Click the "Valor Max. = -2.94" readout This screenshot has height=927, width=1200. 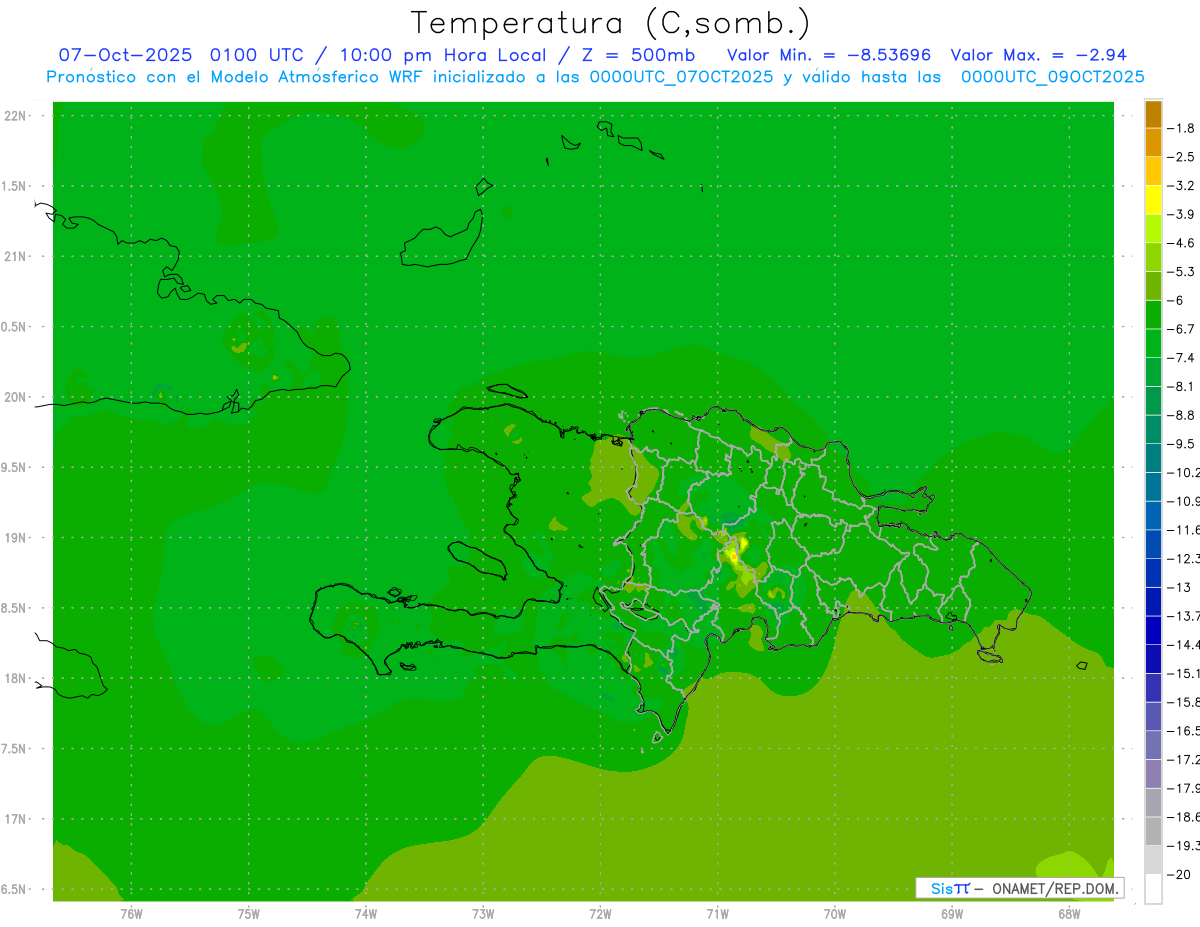tap(1038, 55)
